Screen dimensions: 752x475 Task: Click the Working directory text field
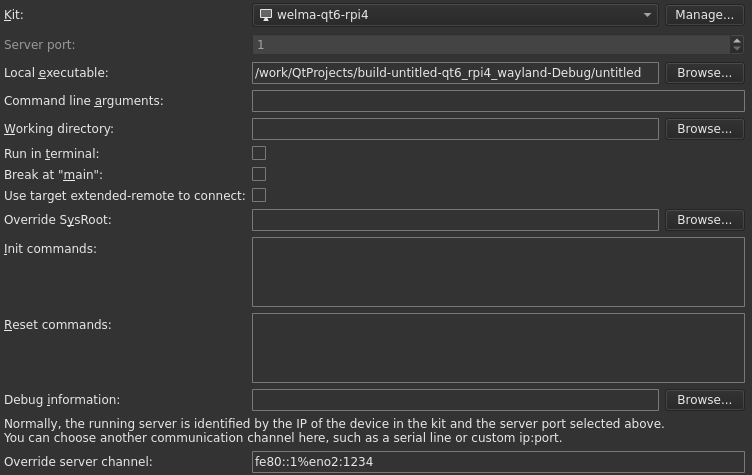[455, 129]
